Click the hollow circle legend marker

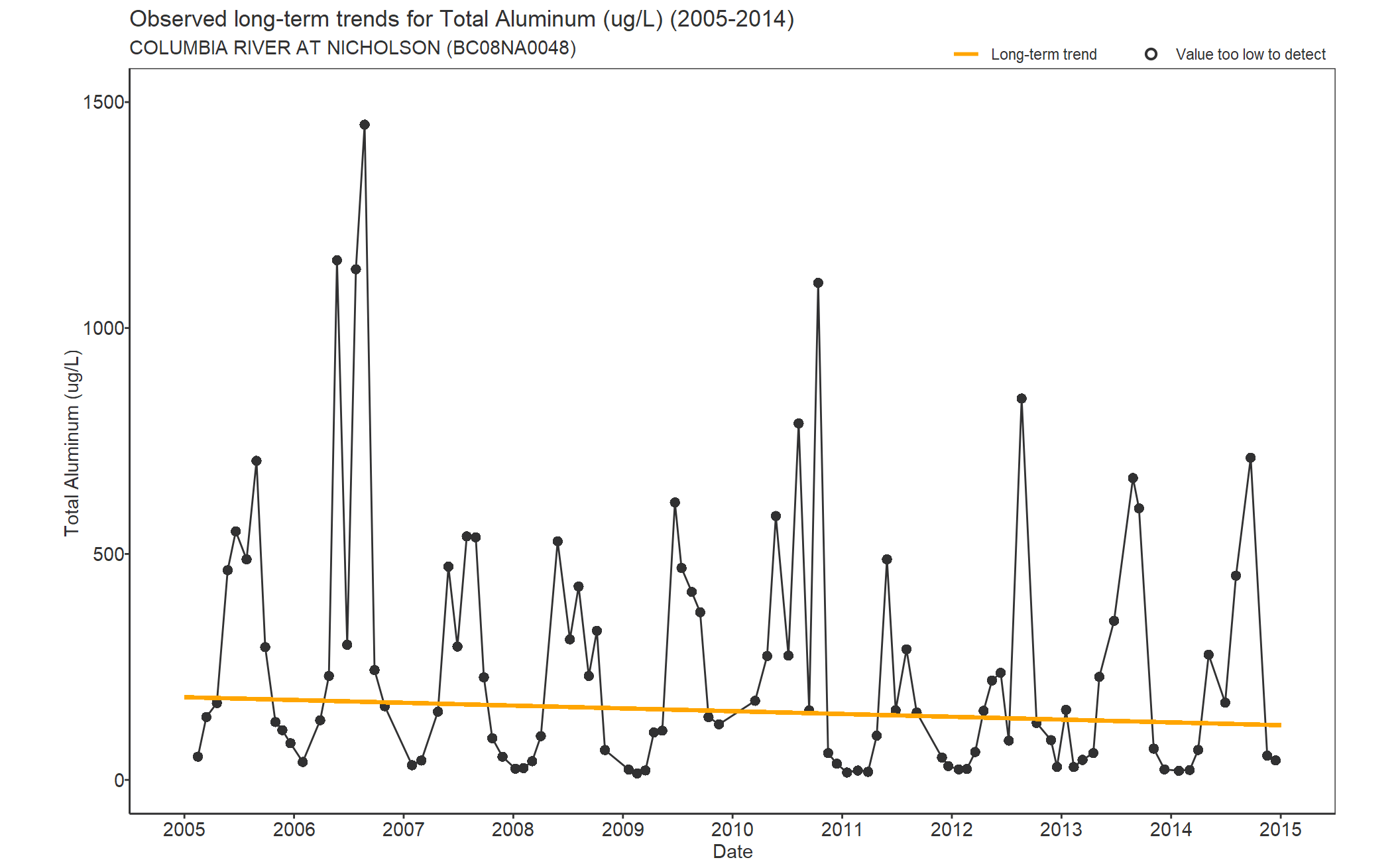1151,54
